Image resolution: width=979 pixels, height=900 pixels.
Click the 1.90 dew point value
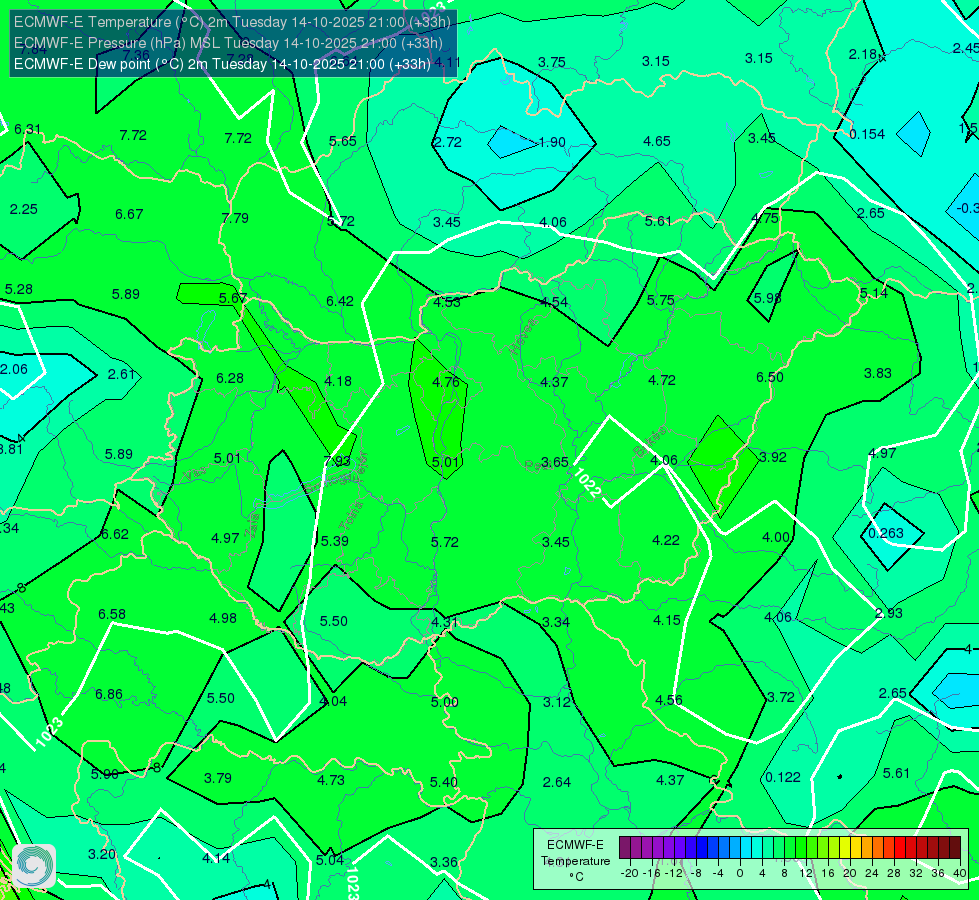(x=552, y=142)
